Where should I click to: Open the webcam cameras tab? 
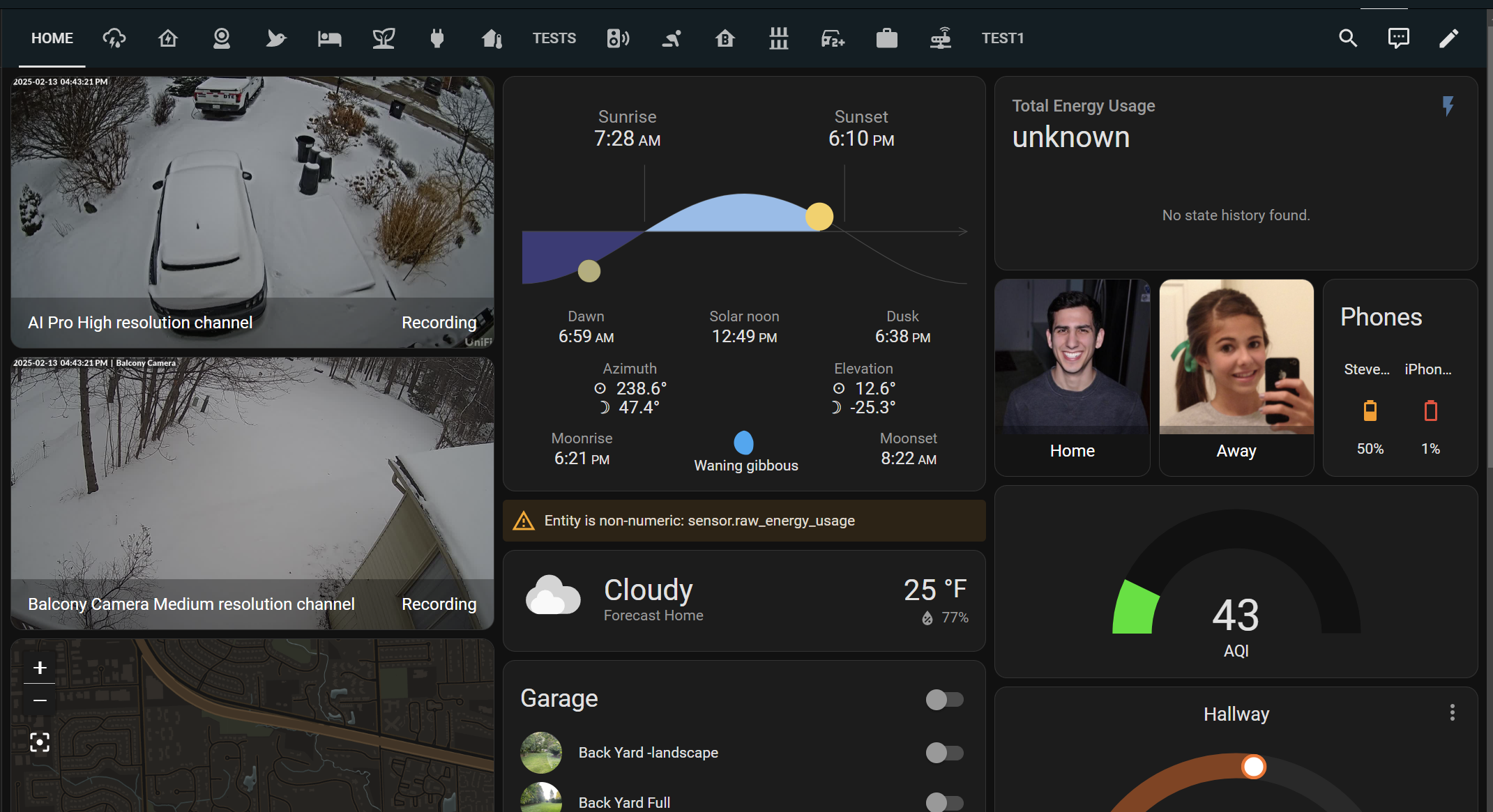222,38
